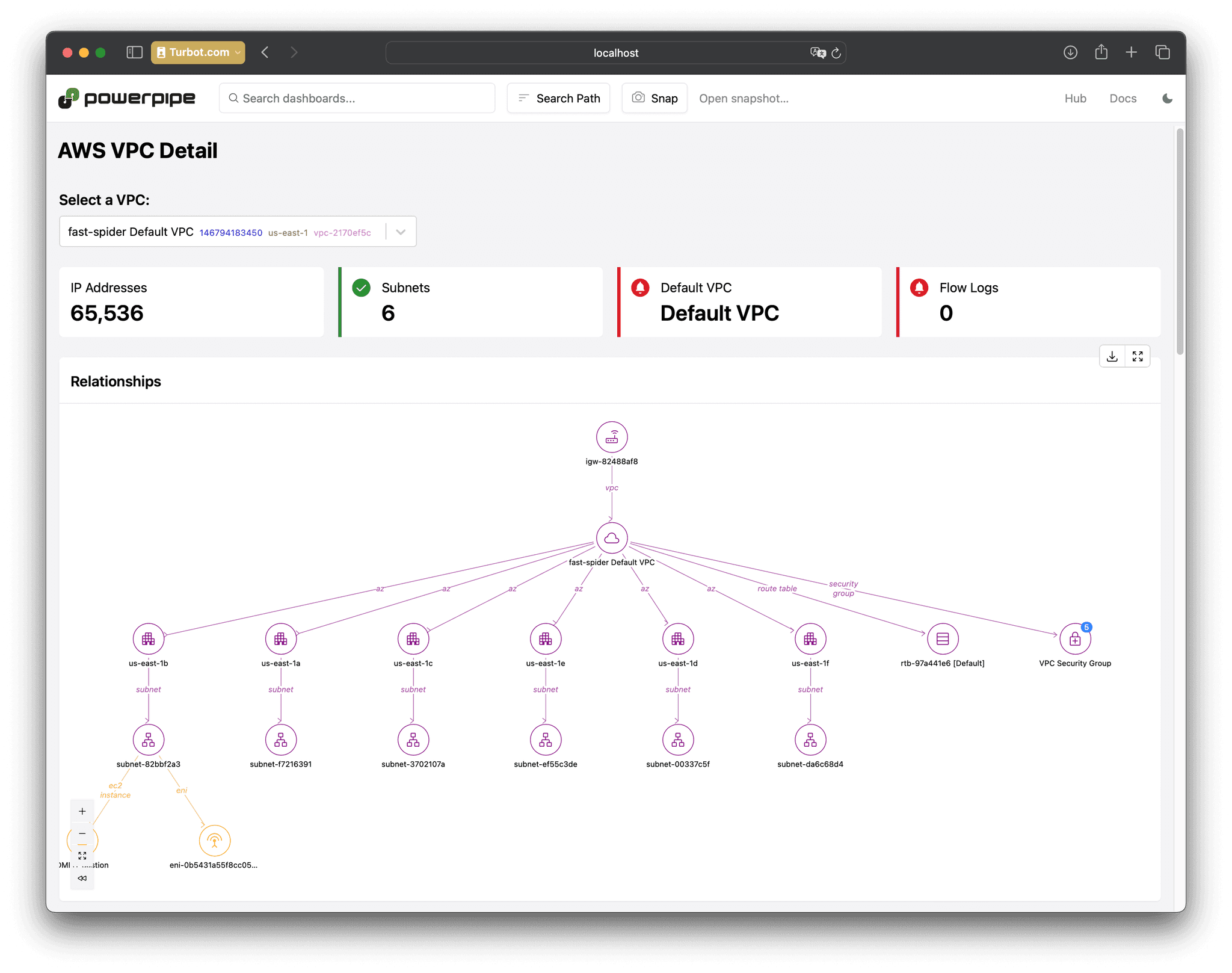Select the fast-spider Default VPC cloud node
This screenshot has width=1232, height=973.
[x=611, y=538]
